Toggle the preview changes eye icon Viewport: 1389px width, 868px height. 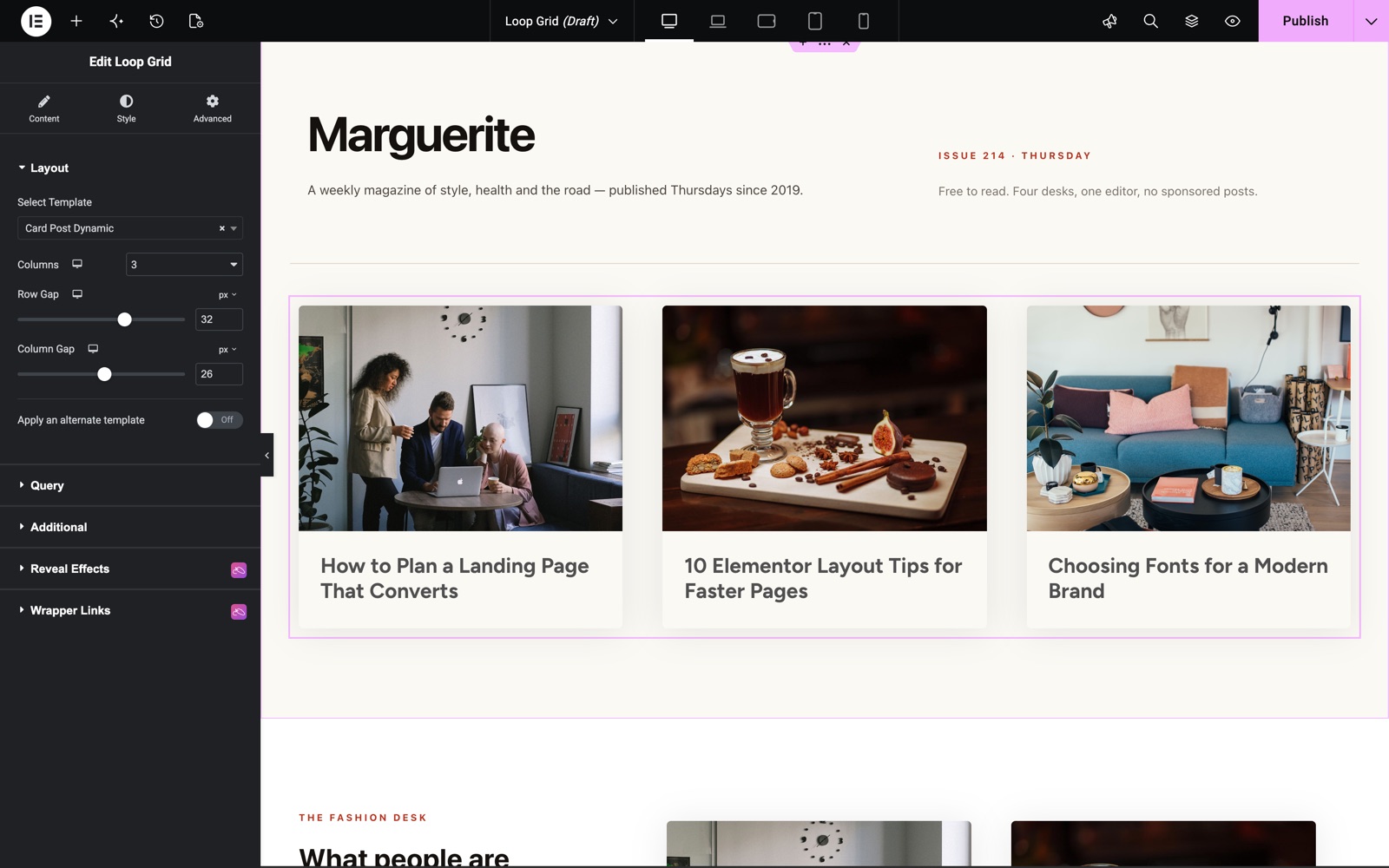click(1232, 21)
